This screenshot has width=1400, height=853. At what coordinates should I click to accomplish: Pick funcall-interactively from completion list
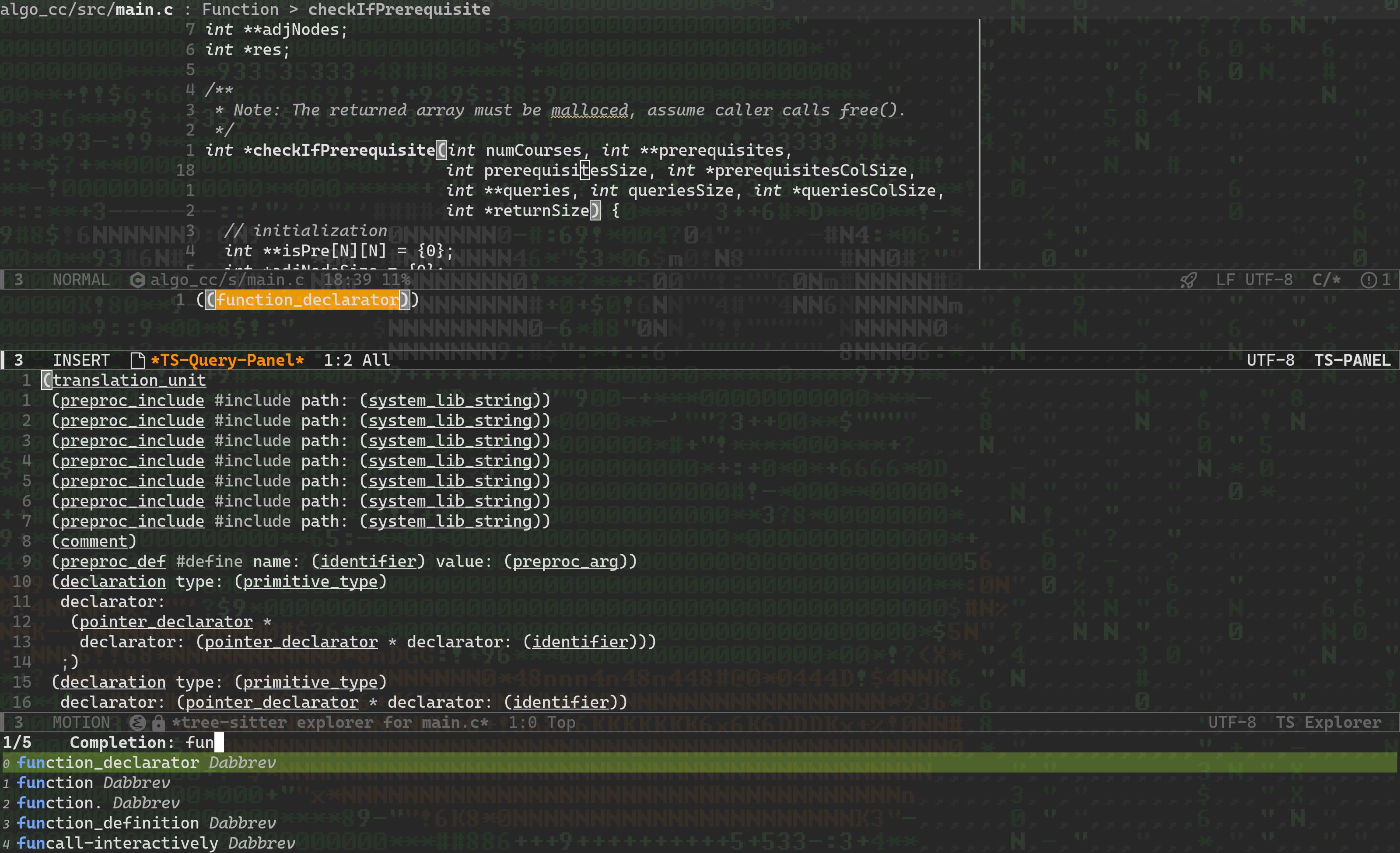[x=117, y=843]
